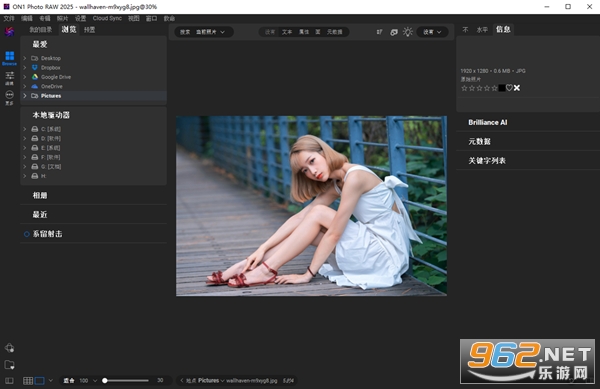Click the photo preview image
600x389 pixels.
tap(311, 206)
